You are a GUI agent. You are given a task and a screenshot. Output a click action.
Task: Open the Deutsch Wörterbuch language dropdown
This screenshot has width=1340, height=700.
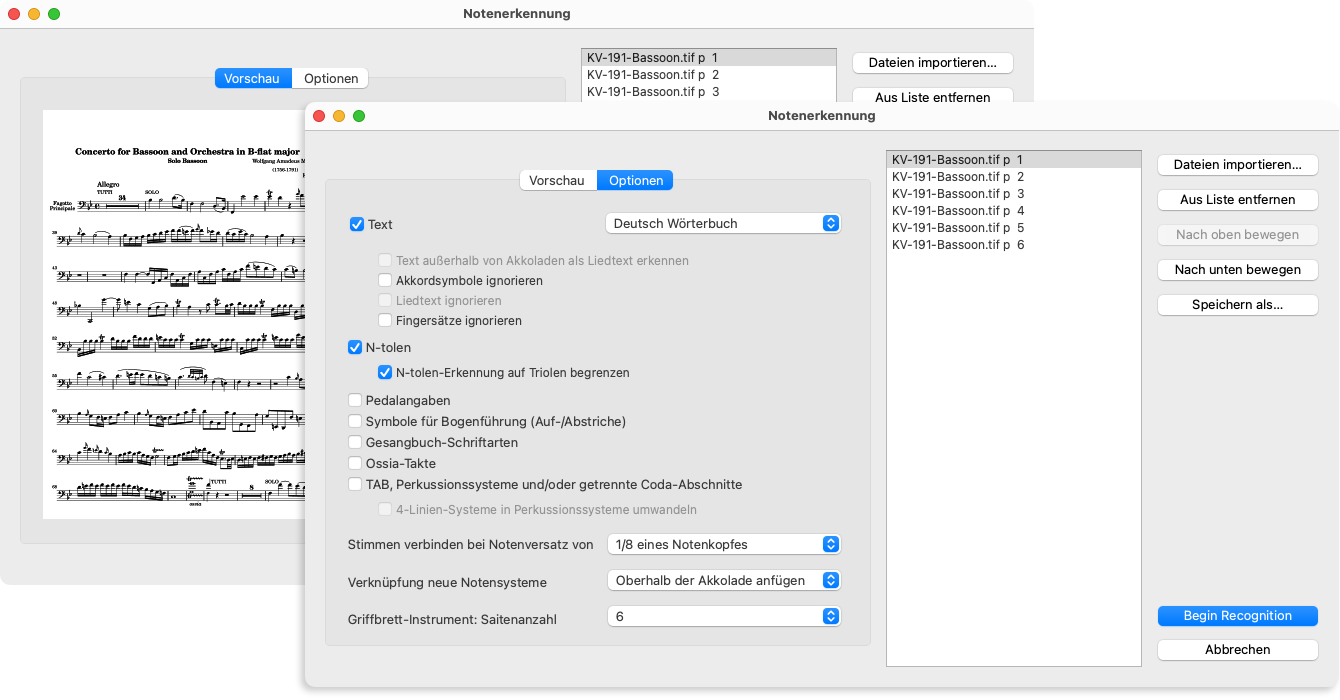(724, 224)
